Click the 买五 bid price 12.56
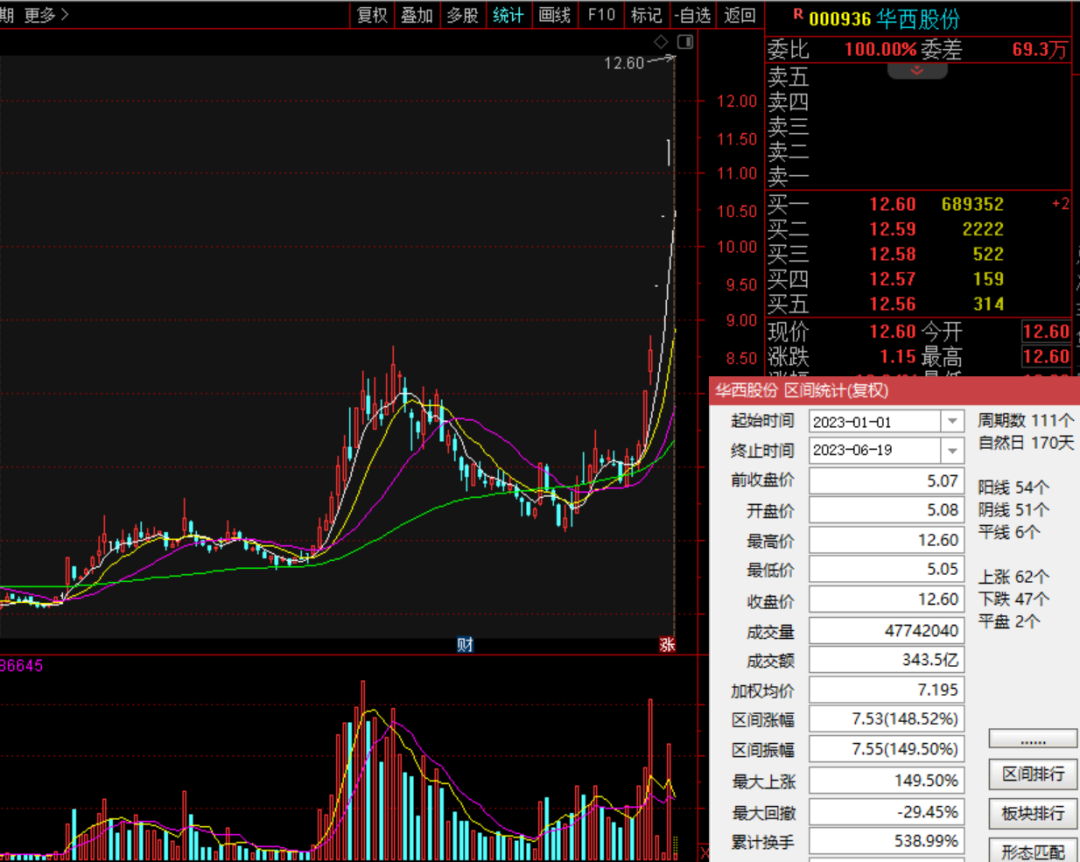This screenshot has height=862, width=1080. (892, 304)
